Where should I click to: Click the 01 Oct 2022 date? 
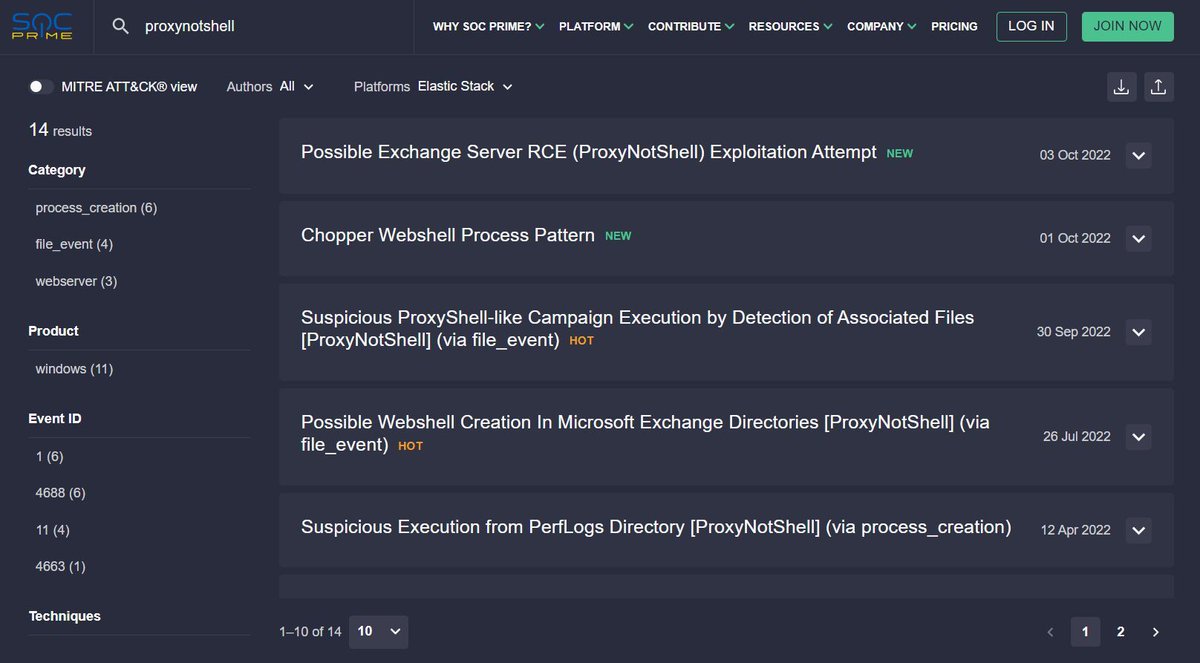[1075, 238]
